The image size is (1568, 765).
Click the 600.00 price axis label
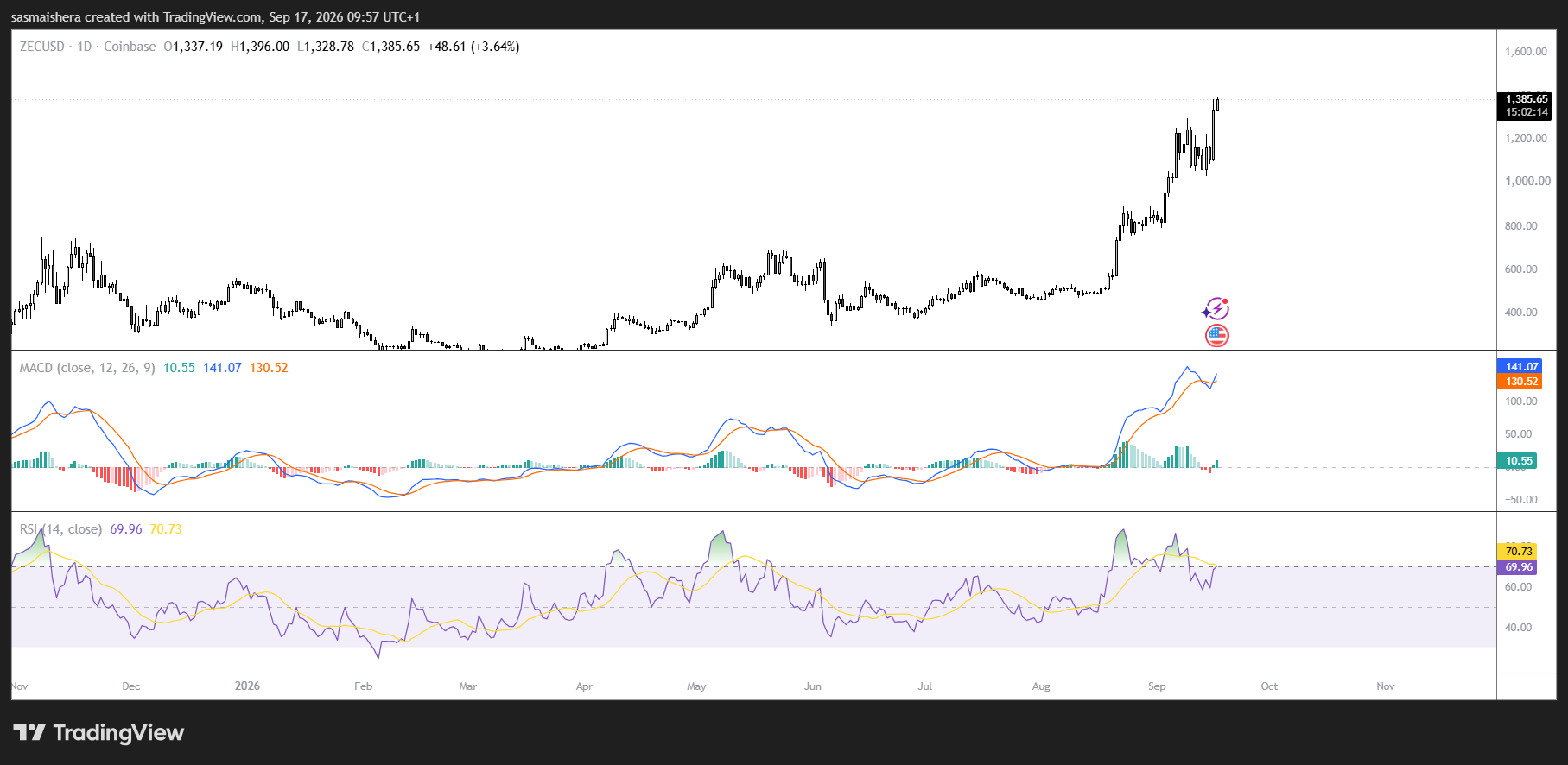point(1520,269)
